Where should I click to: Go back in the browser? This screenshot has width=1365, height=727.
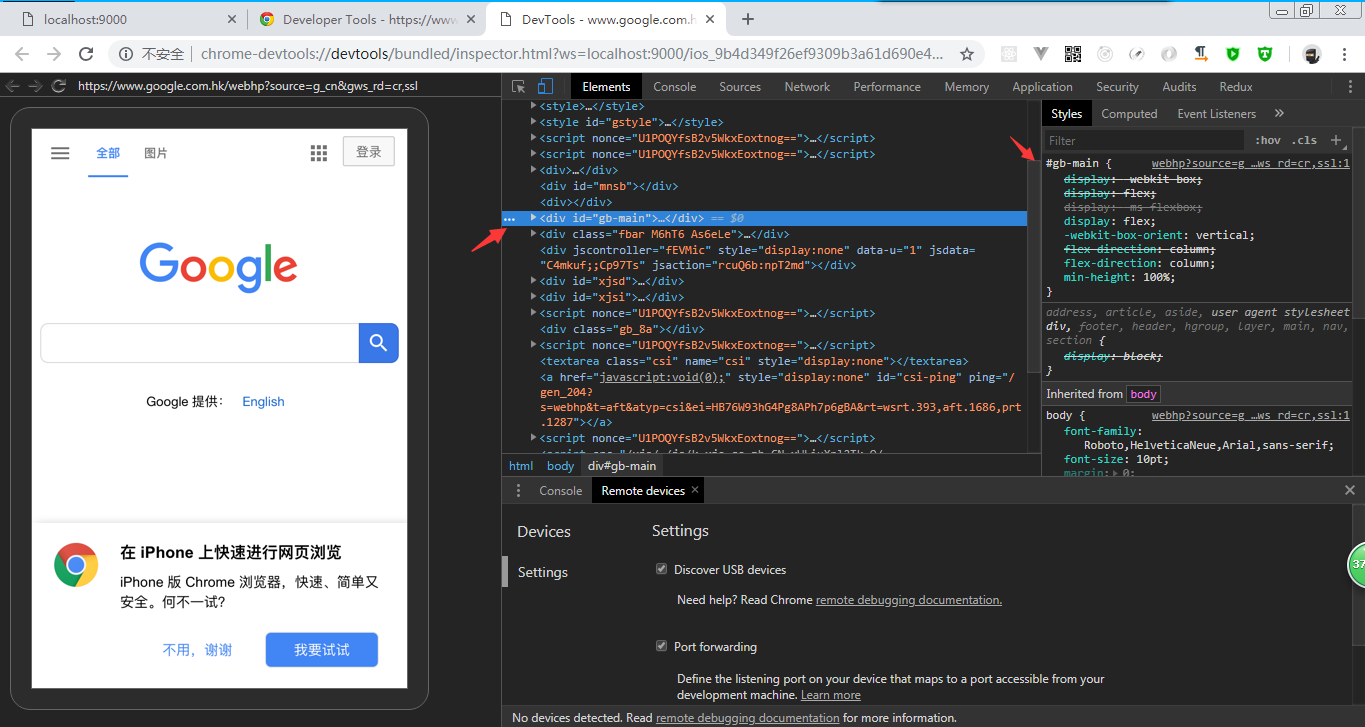coord(22,54)
